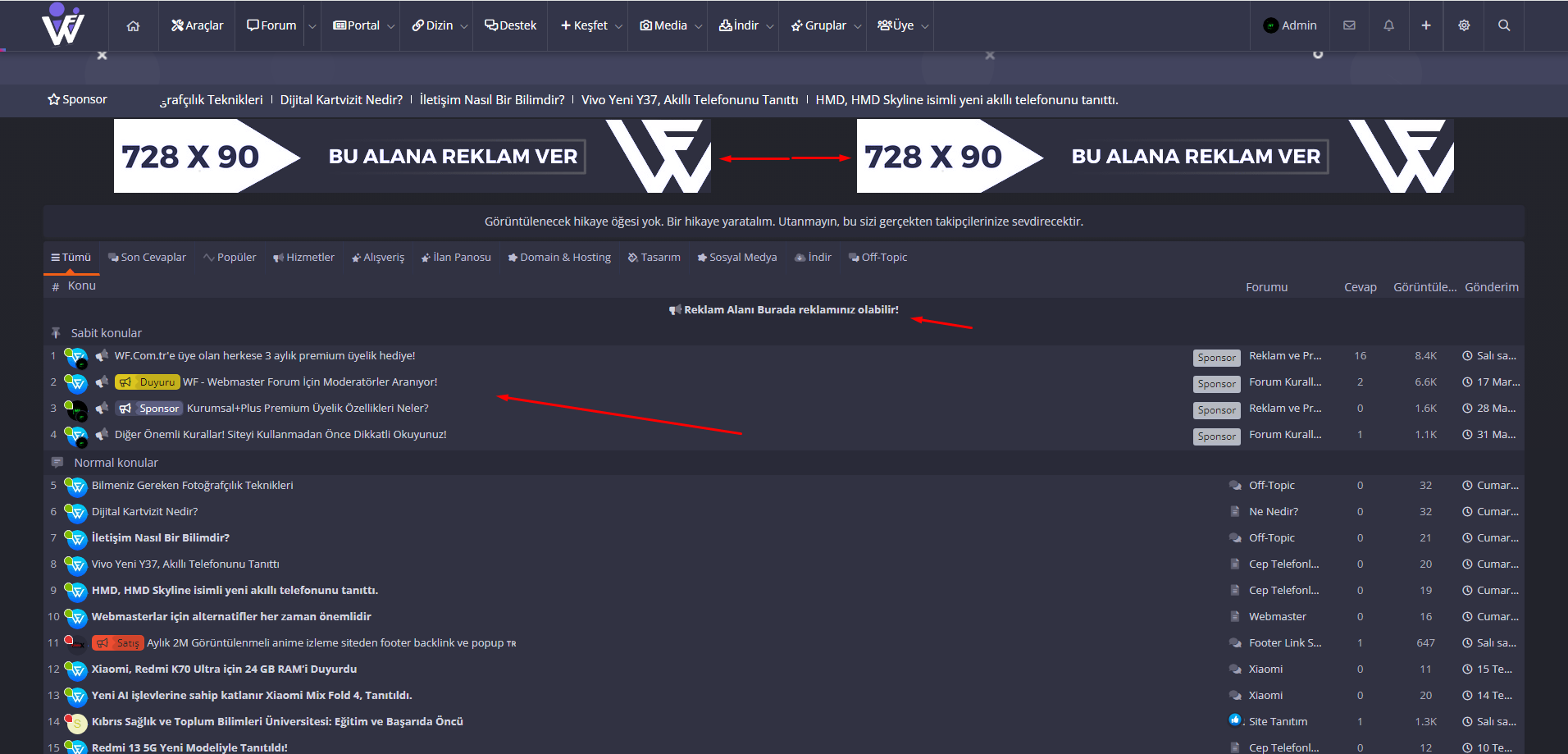Click the WF site logo
The width and height of the screenshot is (1568, 754).
pyautogui.click(x=63, y=25)
